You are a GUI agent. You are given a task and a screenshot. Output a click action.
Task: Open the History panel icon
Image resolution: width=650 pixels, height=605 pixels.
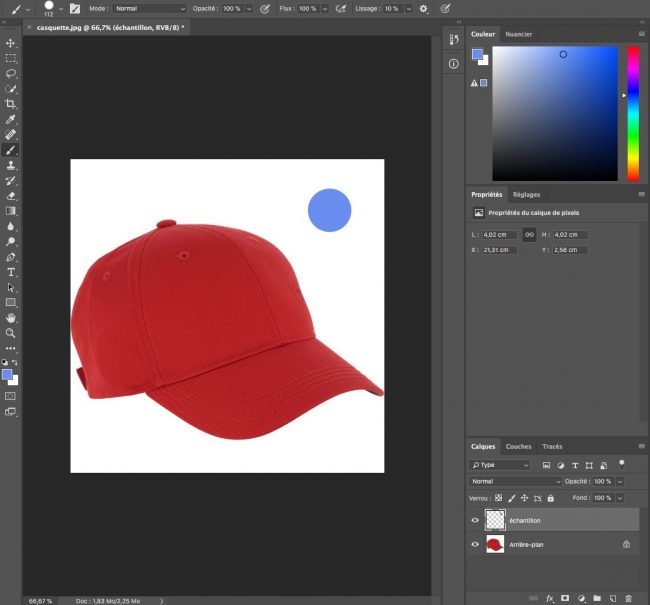[454, 39]
